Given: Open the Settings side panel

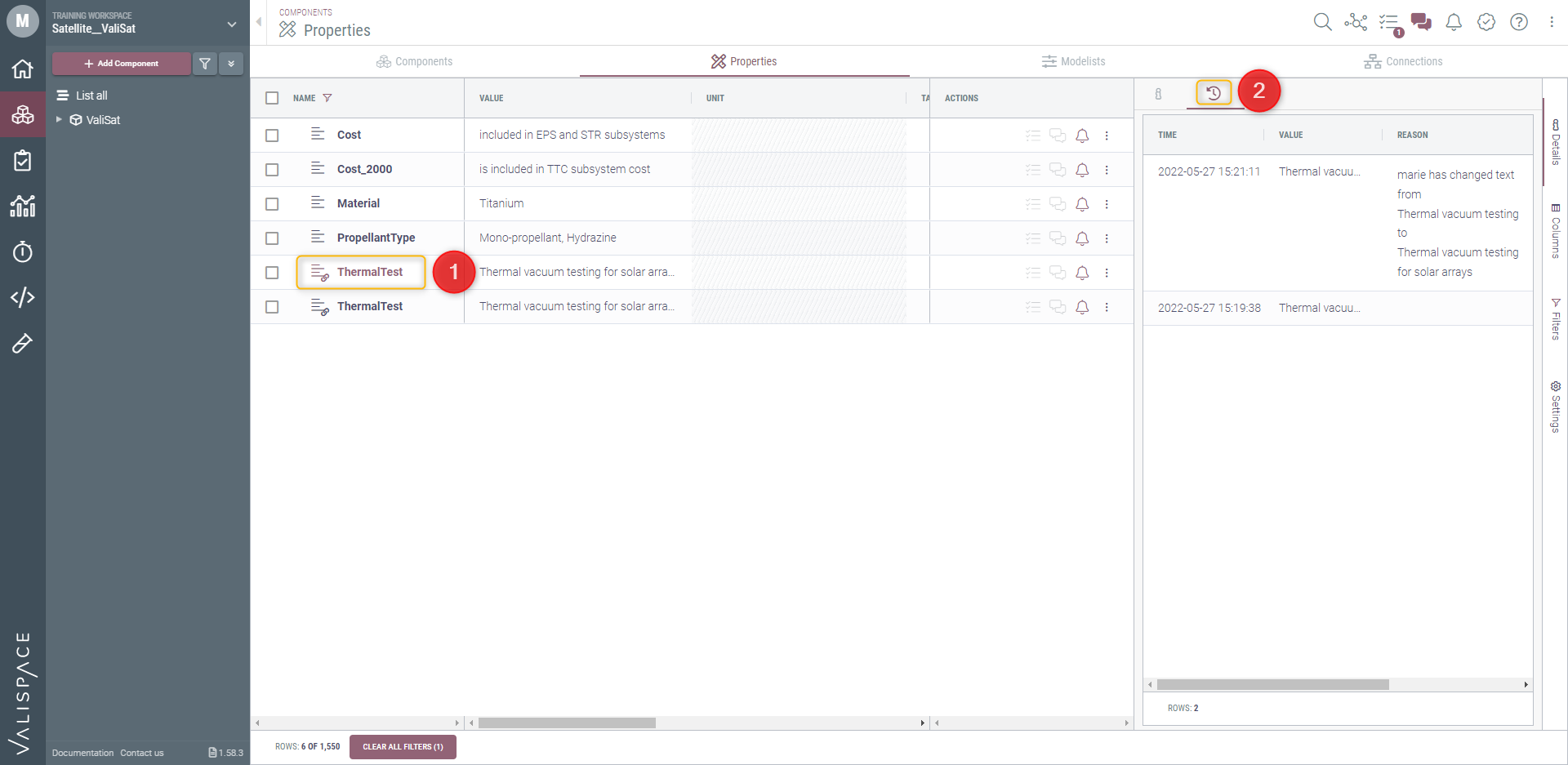Looking at the screenshot, I should pyautogui.click(x=1556, y=407).
